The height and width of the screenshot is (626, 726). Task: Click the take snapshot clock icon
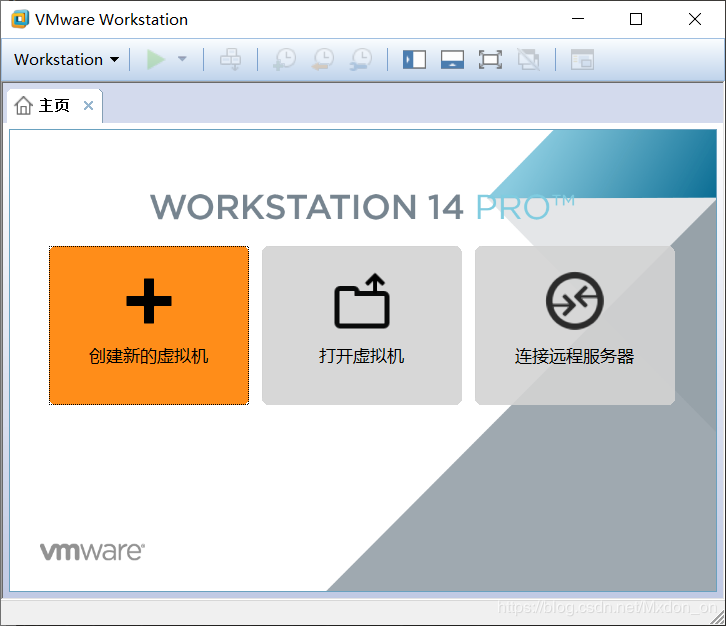point(285,60)
